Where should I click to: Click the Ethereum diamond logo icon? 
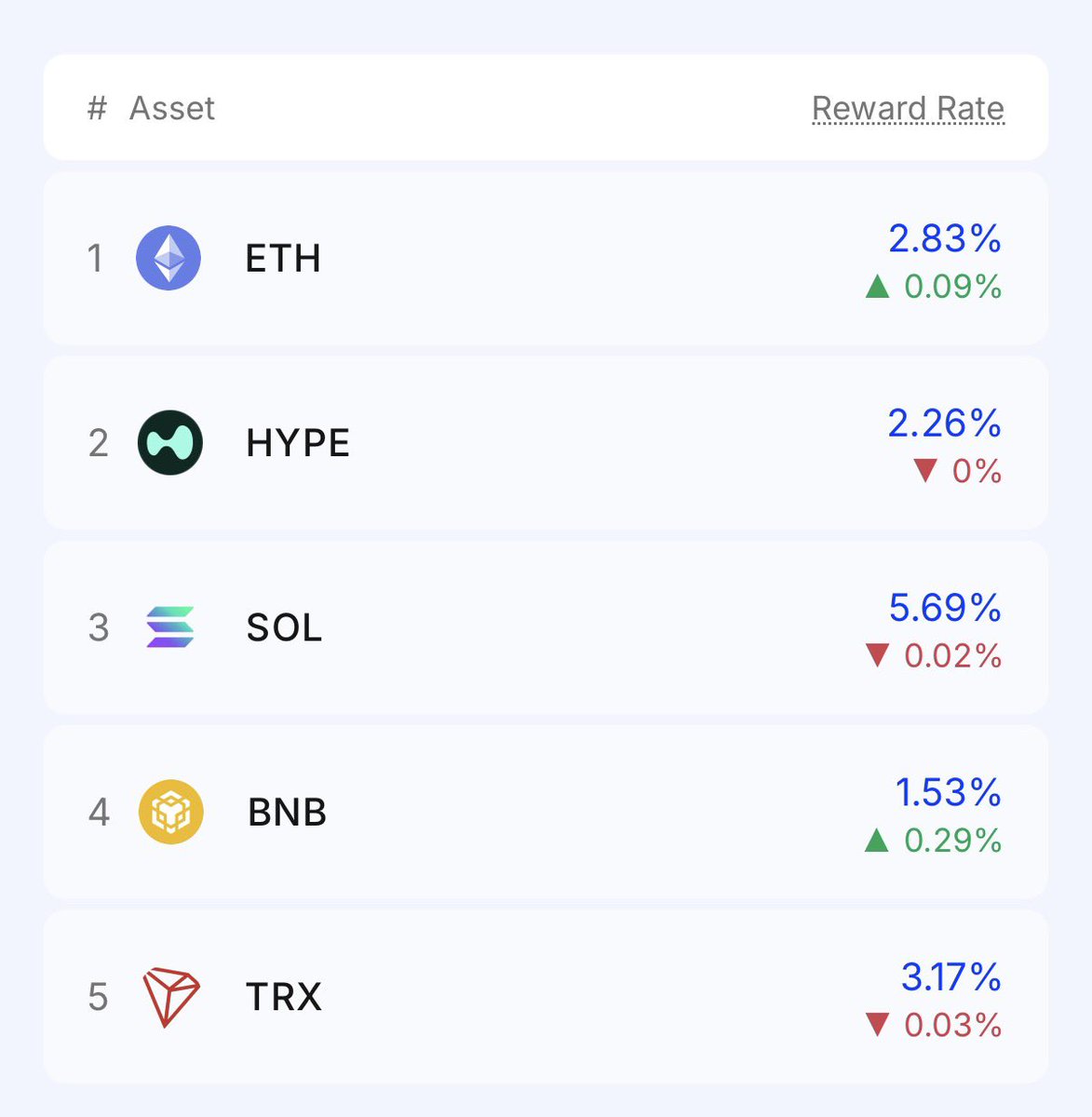click(x=169, y=258)
